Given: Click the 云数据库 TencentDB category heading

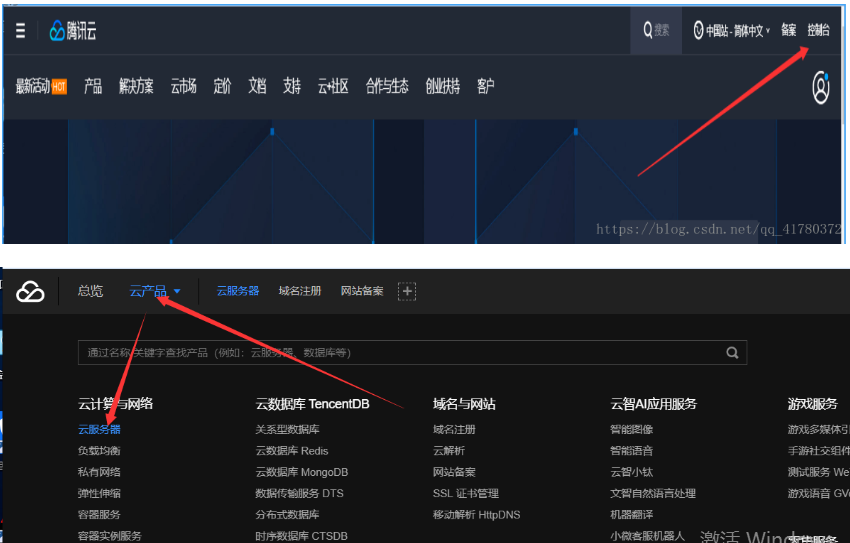Looking at the screenshot, I should pos(312,404).
